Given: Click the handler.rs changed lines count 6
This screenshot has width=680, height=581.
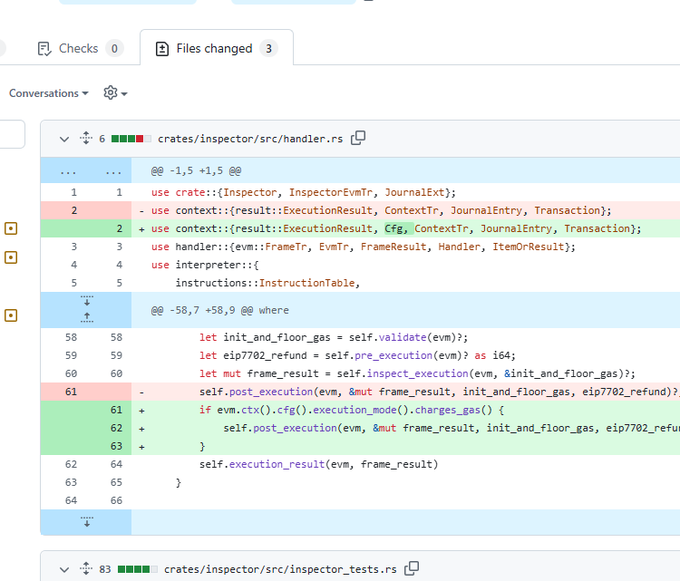Looking at the screenshot, I should [x=102, y=139].
